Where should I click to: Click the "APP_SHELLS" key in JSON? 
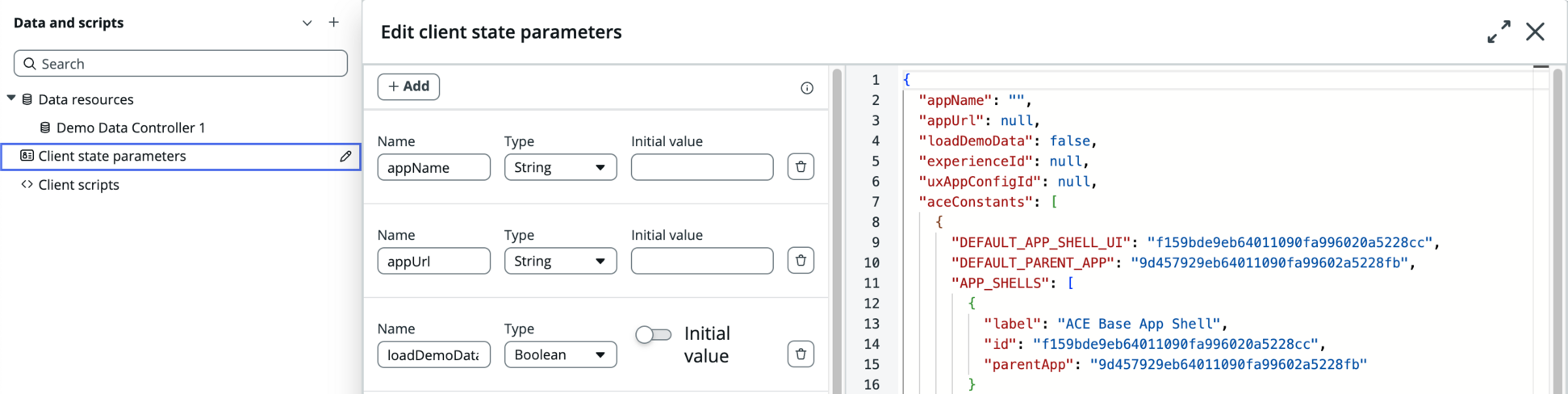click(1001, 283)
